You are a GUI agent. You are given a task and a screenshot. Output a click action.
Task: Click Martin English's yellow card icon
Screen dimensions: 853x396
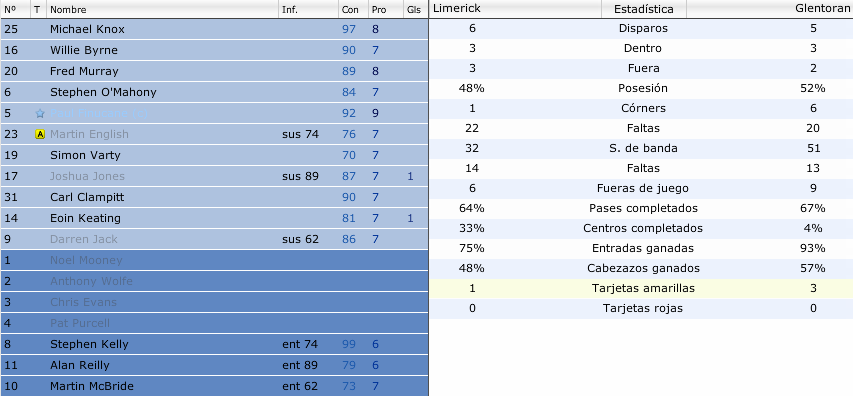click(40, 134)
